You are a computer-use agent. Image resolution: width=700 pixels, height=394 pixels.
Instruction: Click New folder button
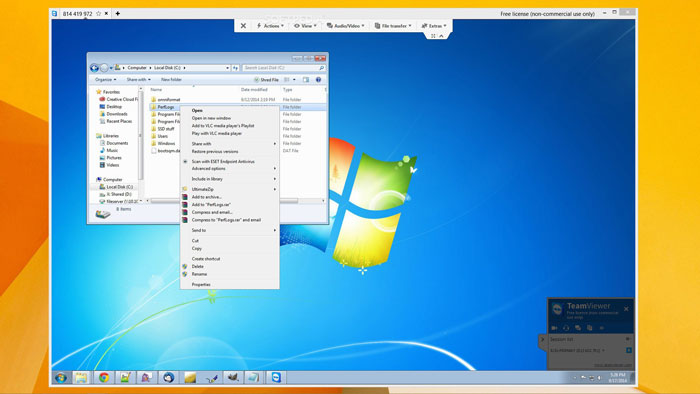tap(171, 79)
